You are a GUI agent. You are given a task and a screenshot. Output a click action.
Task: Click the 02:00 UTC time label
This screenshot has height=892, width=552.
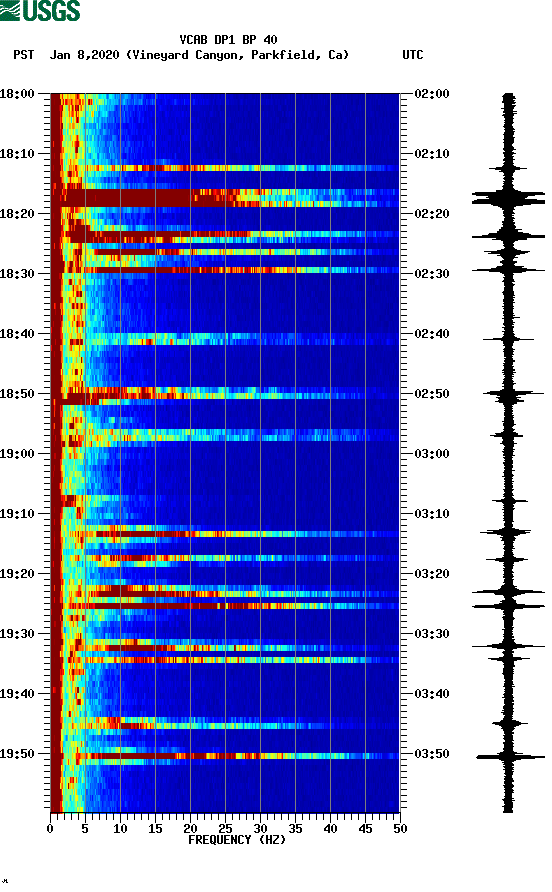click(432, 94)
